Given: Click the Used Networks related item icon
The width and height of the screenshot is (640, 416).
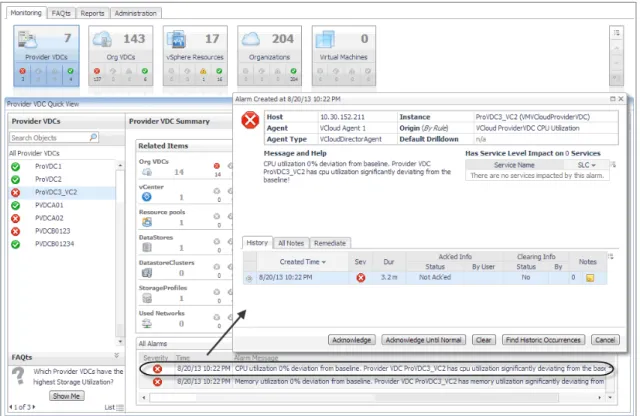Looking at the screenshot, I should click(x=147, y=323).
